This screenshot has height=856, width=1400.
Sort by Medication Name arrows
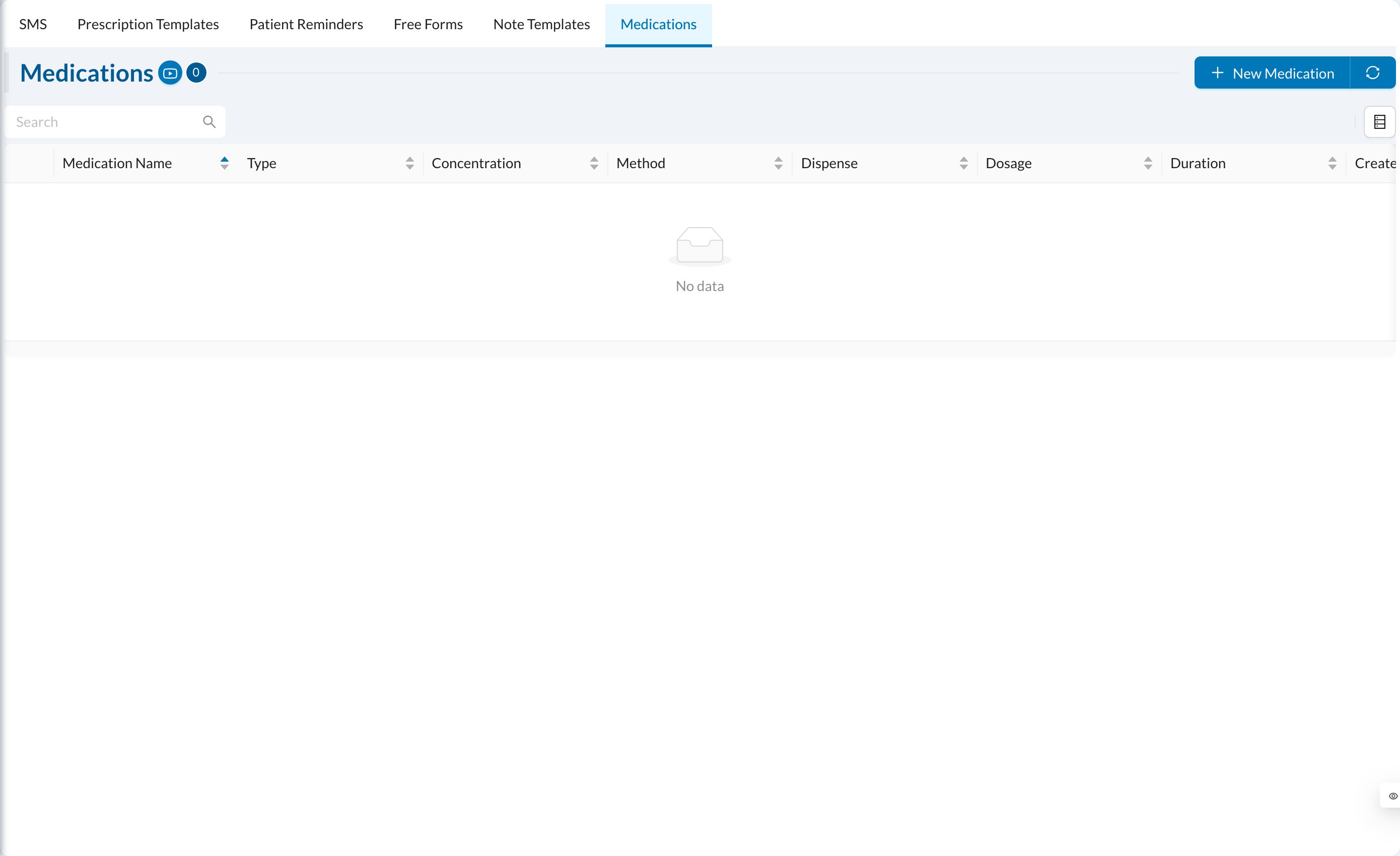click(x=225, y=163)
